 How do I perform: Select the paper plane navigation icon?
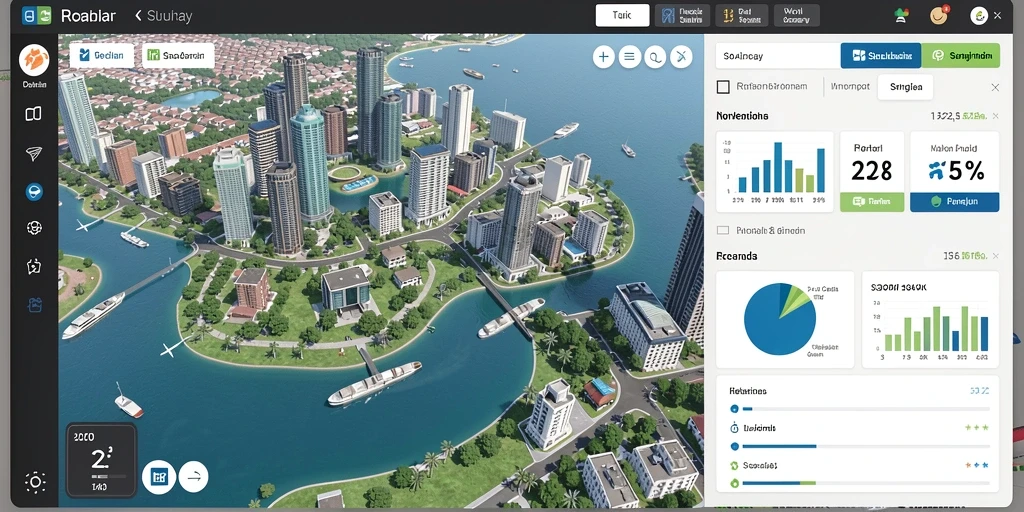tap(33, 153)
